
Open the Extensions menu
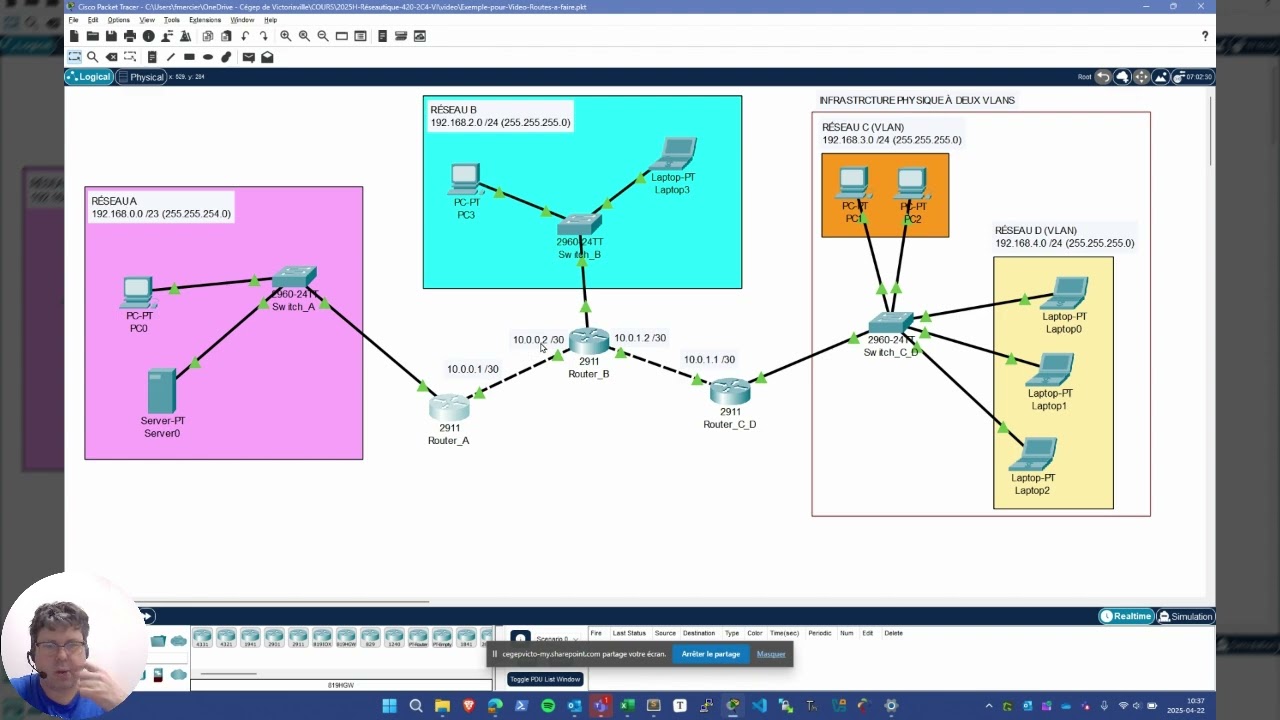[x=205, y=20]
